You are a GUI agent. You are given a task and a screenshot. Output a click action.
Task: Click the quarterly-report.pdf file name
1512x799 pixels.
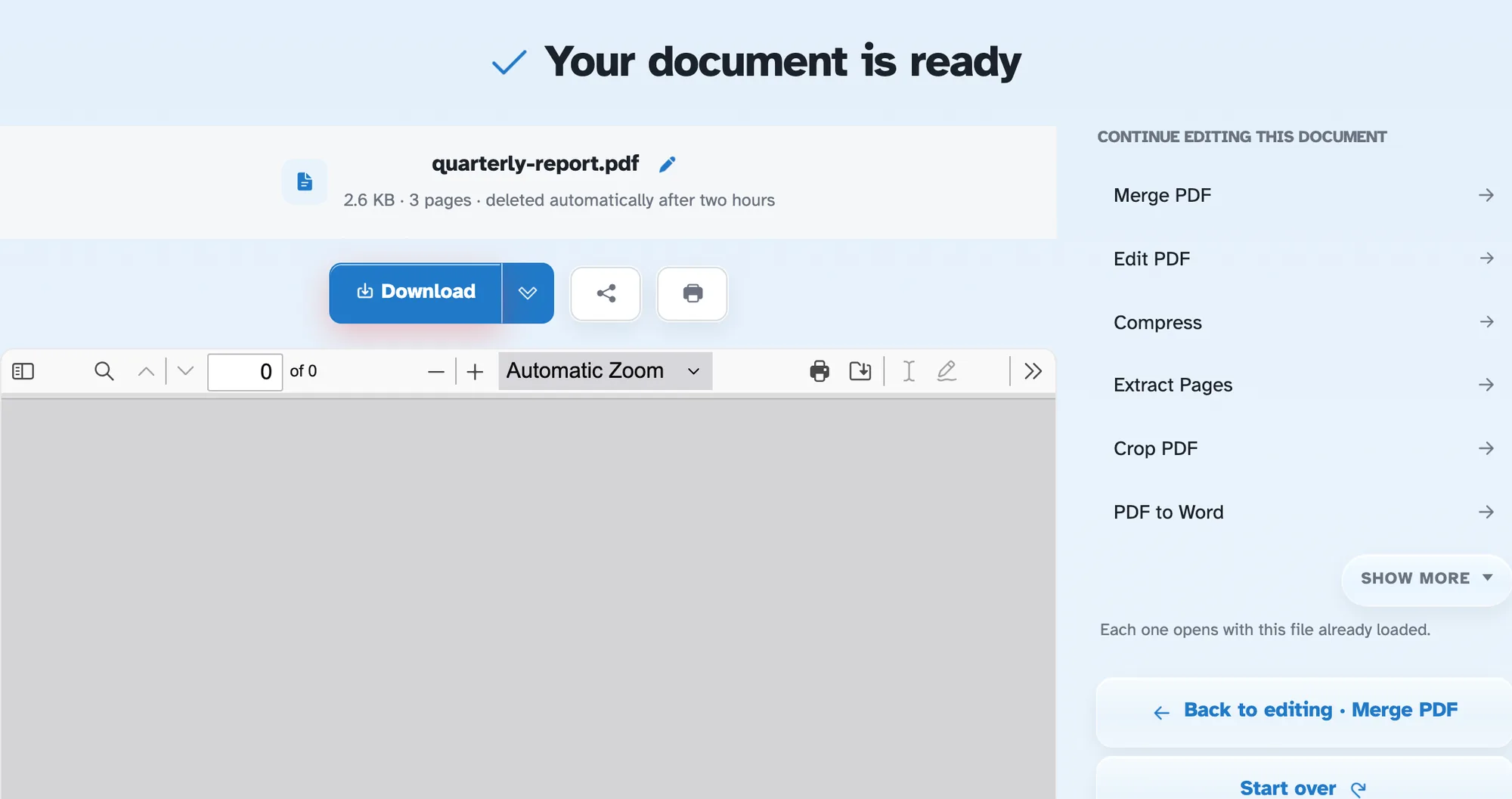[x=535, y=164]
